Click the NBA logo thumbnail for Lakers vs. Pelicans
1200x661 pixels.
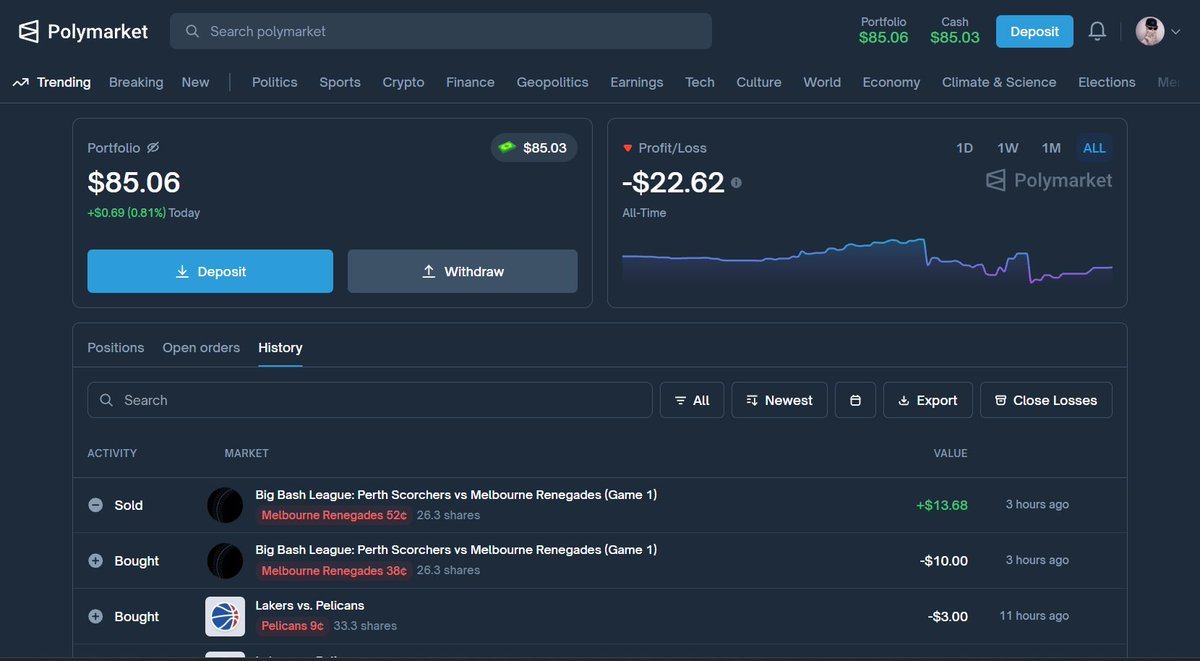[x=225, y=617]
